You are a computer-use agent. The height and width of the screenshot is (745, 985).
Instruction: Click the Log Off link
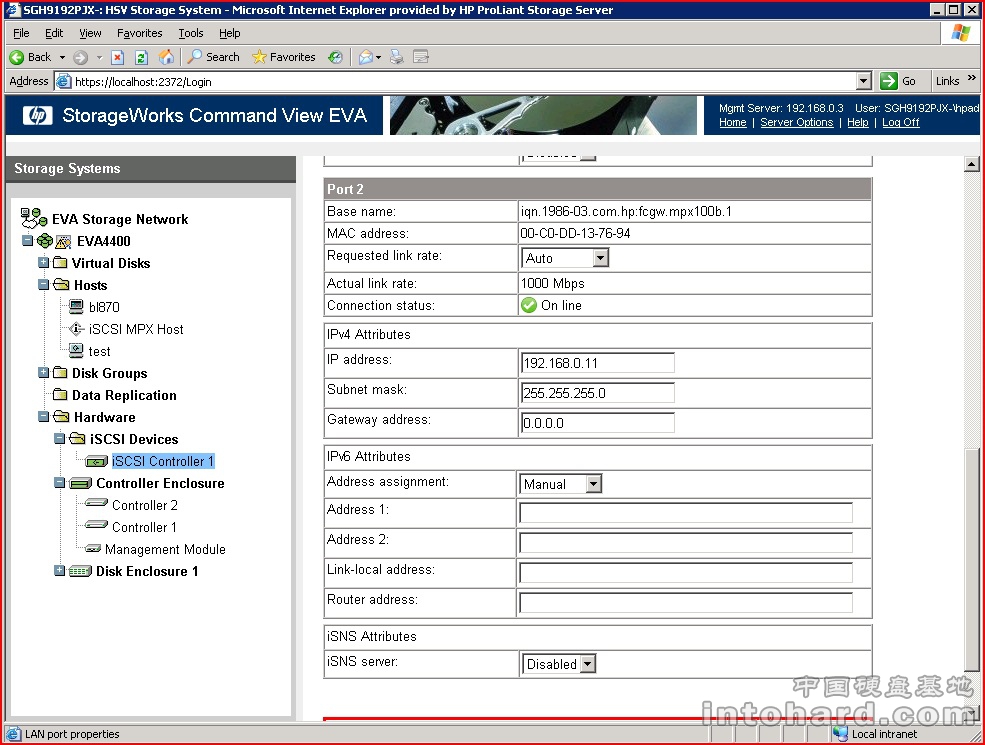click(900, 122)
